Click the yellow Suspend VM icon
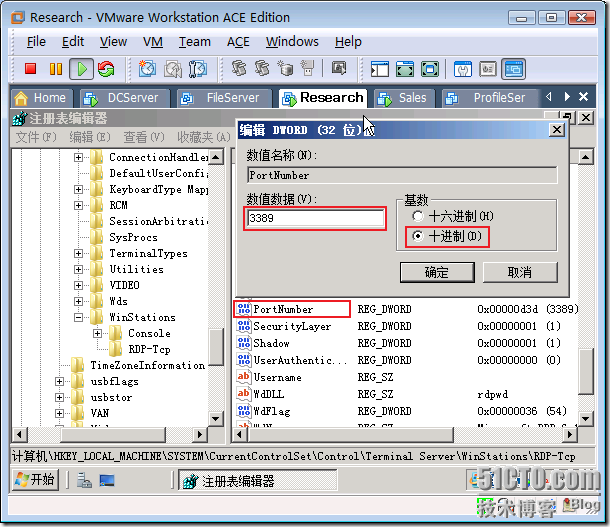 (56, 69)
